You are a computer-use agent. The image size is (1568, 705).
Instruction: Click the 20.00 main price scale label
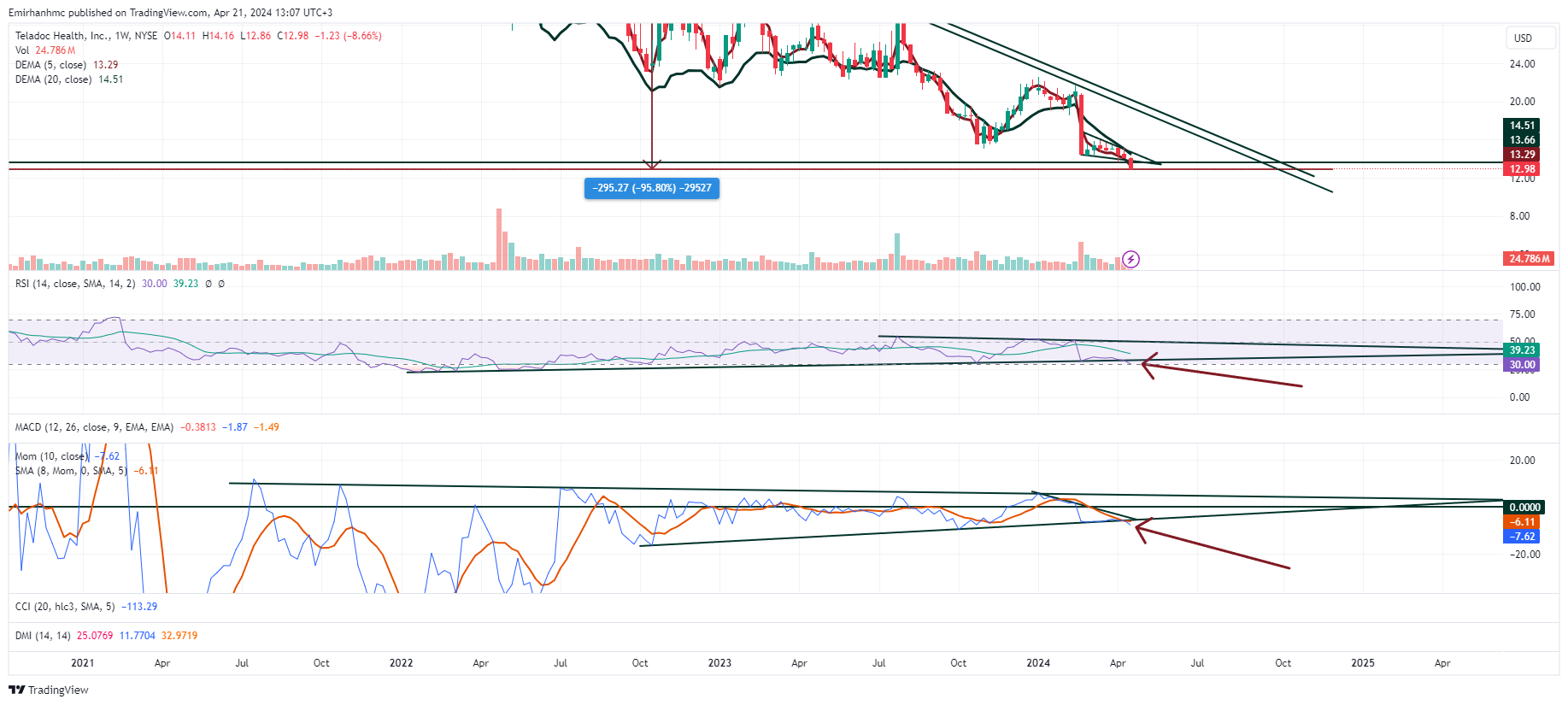pyautogui.click(x=1522, y=102)
